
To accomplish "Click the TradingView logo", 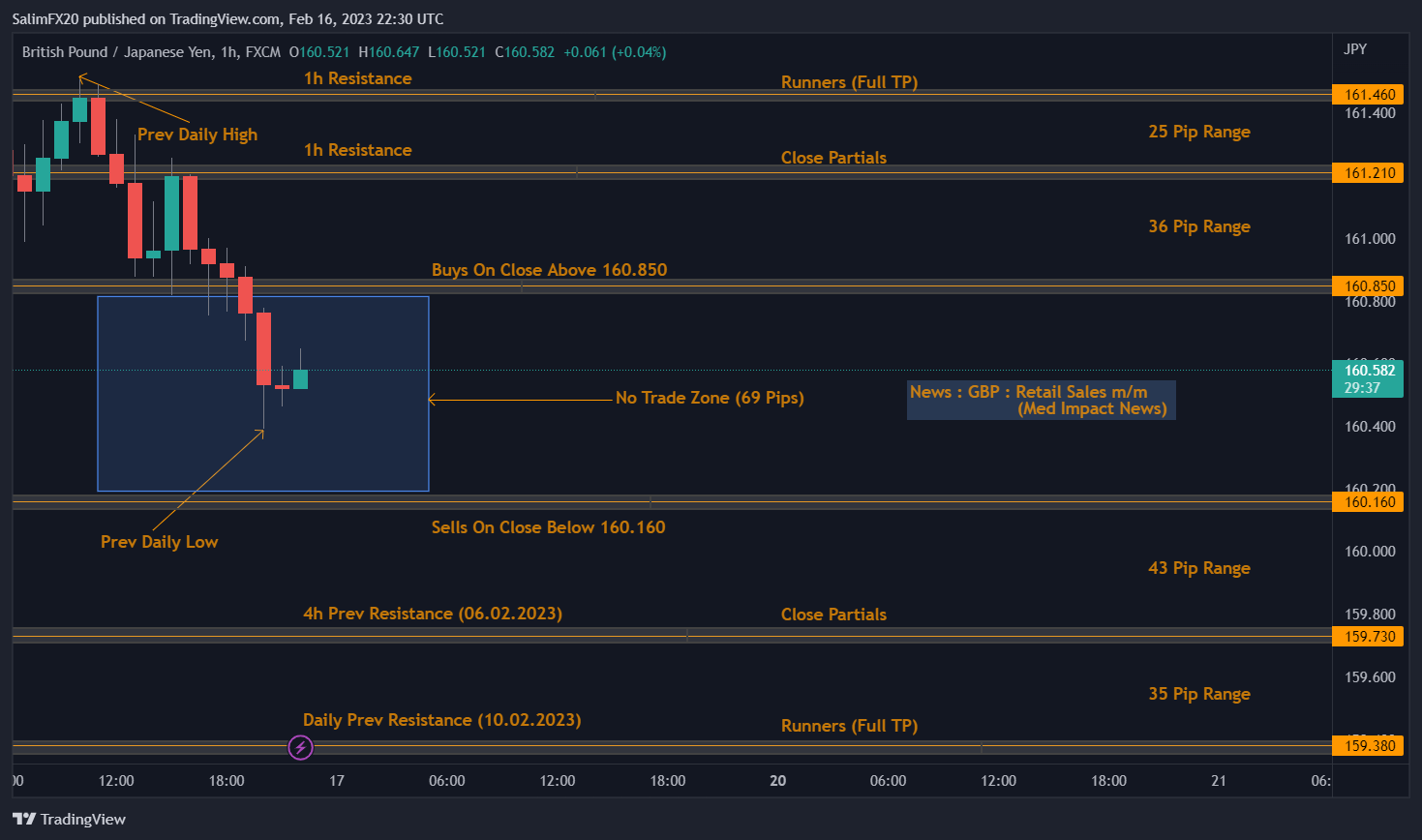I will point(70,819).
